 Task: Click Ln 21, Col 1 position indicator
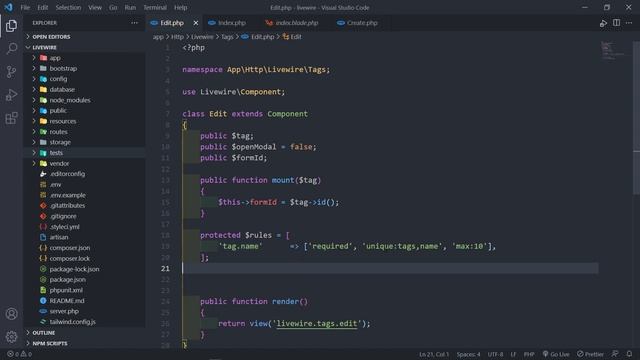433,354
